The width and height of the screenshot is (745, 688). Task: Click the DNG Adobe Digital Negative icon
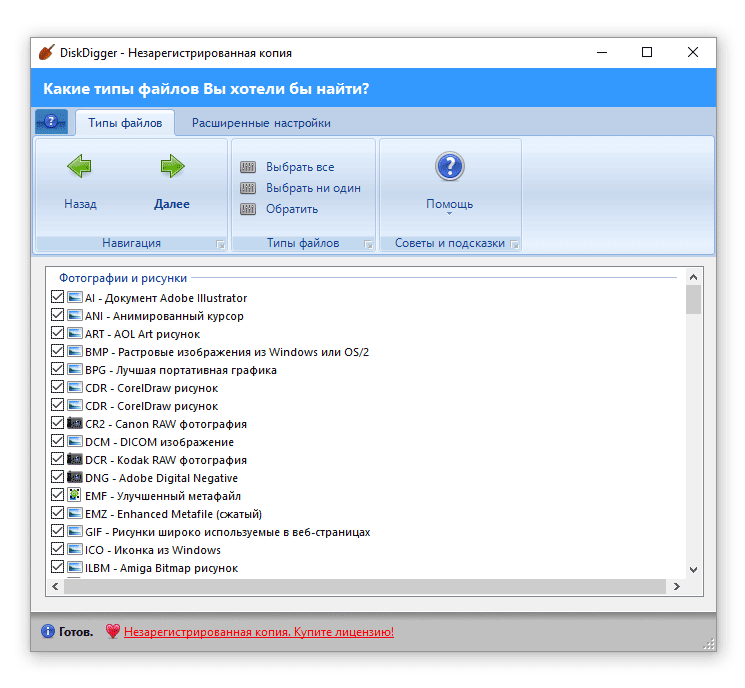pyautogui.click(x=75, y=478)
